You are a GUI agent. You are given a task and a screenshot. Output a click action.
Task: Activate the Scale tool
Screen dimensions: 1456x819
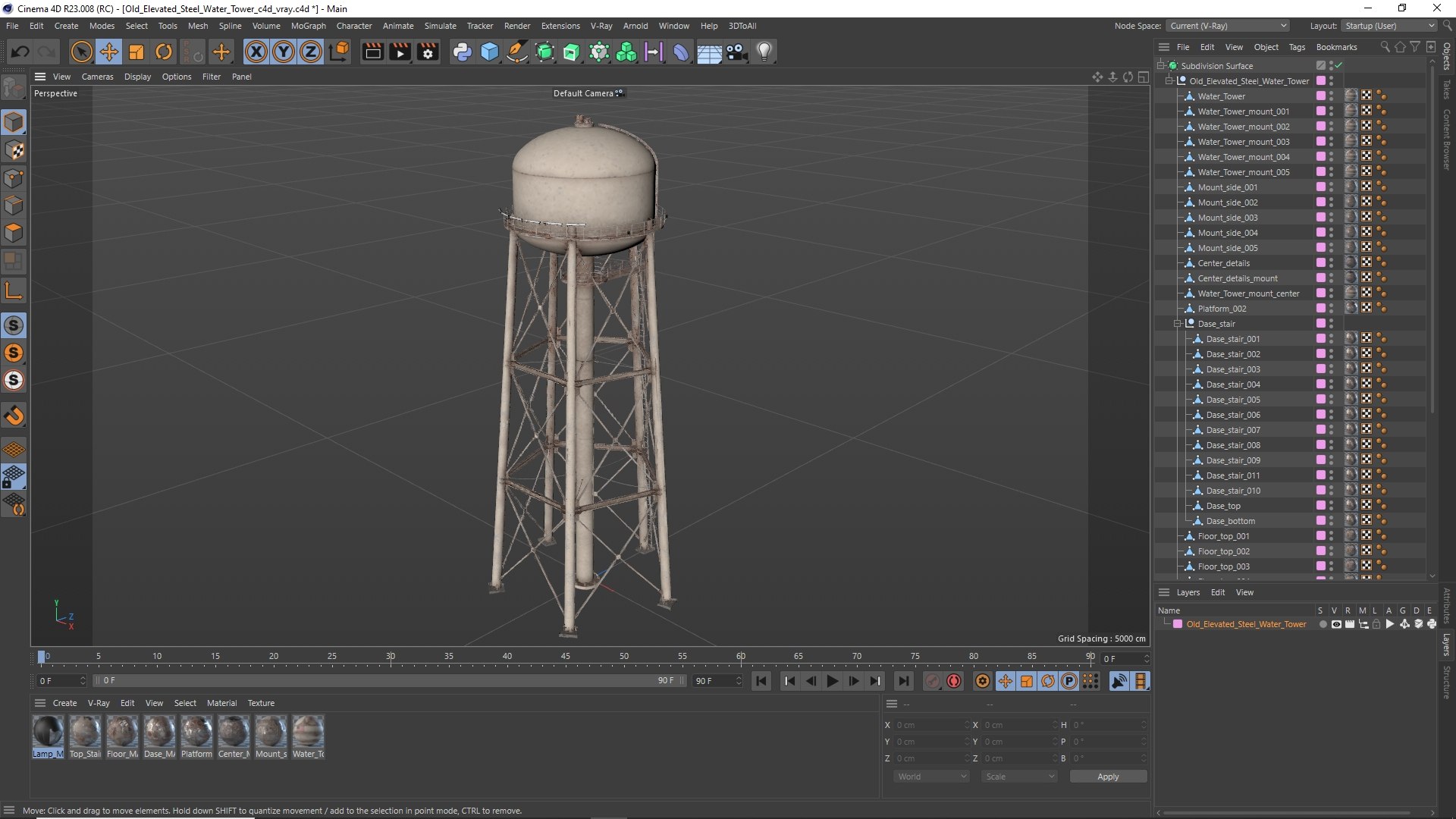tap(136, 52)
